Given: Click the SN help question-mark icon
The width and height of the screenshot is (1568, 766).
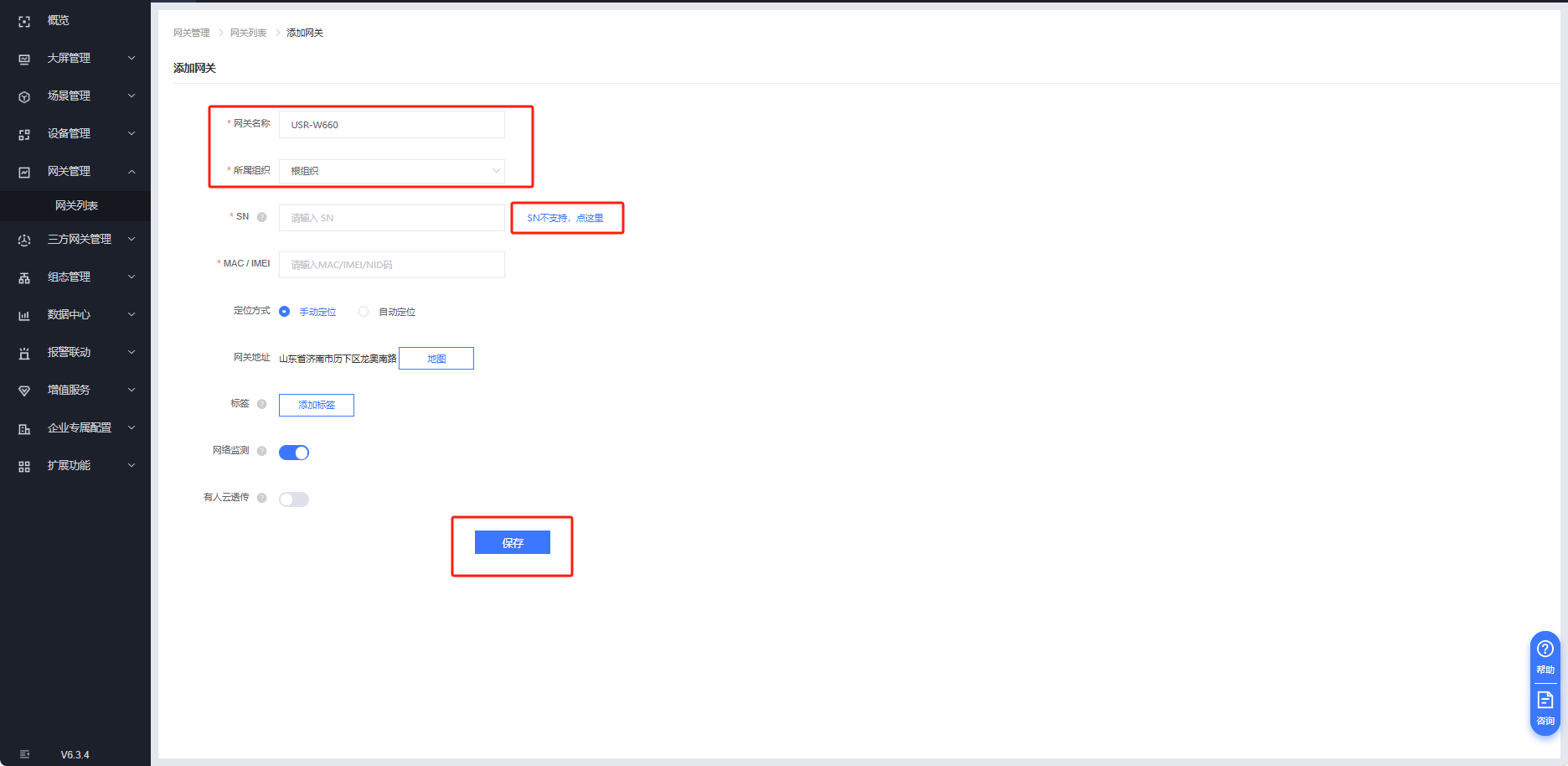Looking at the screenshot, I should point(262,217).
